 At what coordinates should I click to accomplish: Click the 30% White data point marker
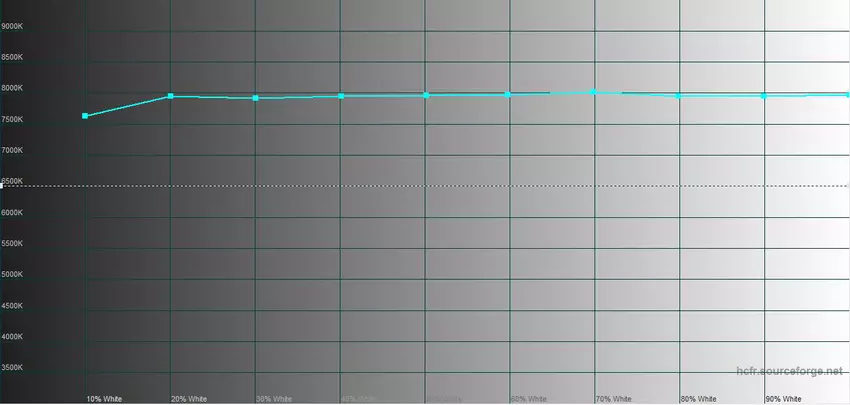256,98
